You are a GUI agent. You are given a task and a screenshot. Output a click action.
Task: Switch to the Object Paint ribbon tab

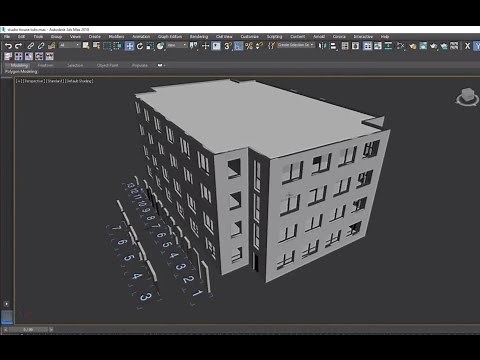(108, 65)
